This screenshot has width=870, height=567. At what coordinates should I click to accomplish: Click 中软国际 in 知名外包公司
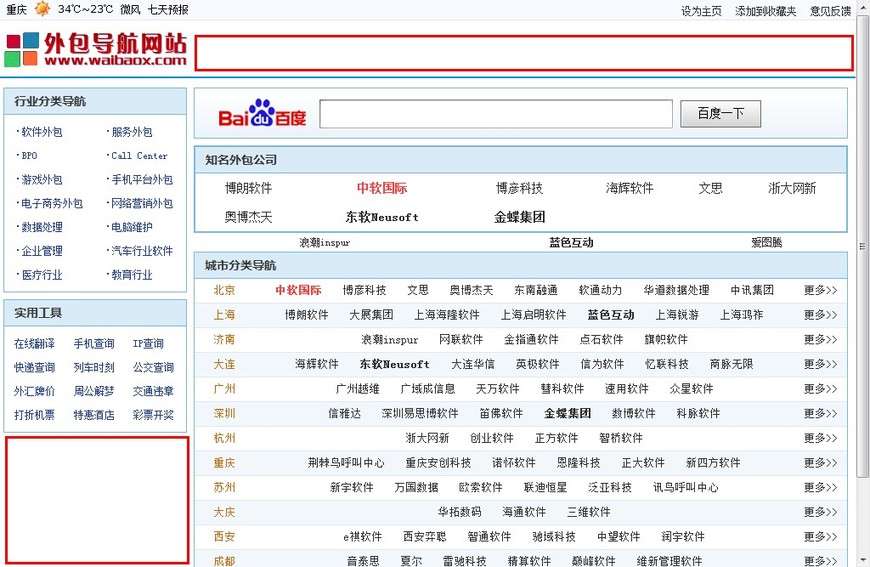pyautogui.click(x=382, y=189)
